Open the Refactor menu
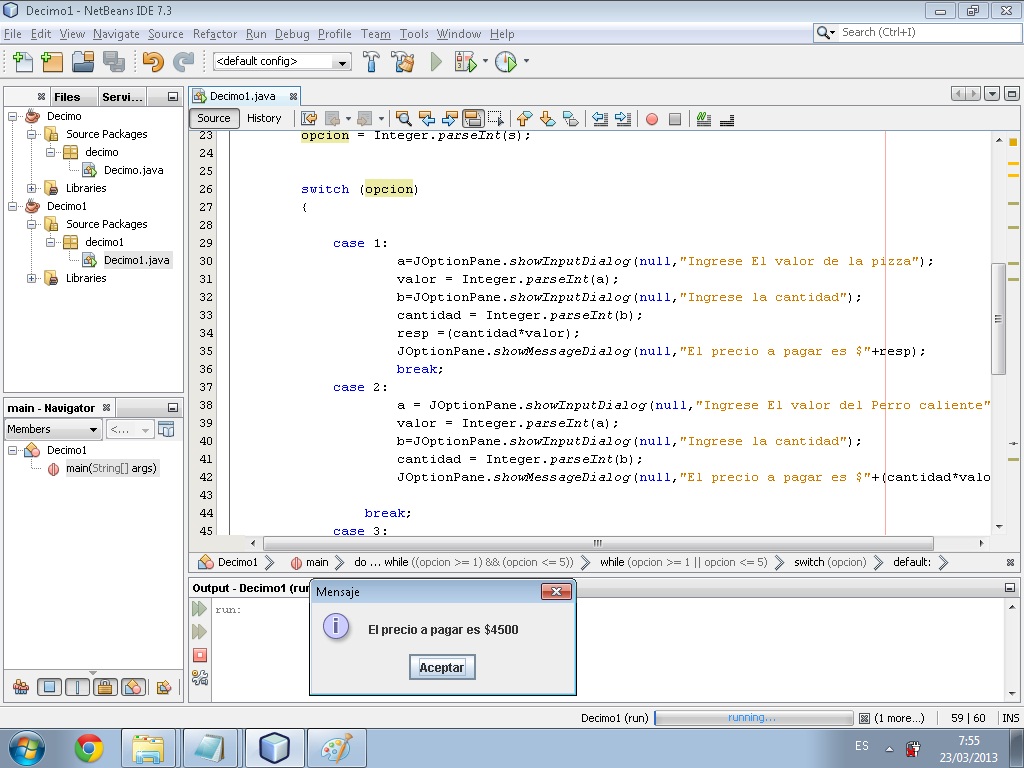This screenshot has height=768, width=1024. coord(214,33)
